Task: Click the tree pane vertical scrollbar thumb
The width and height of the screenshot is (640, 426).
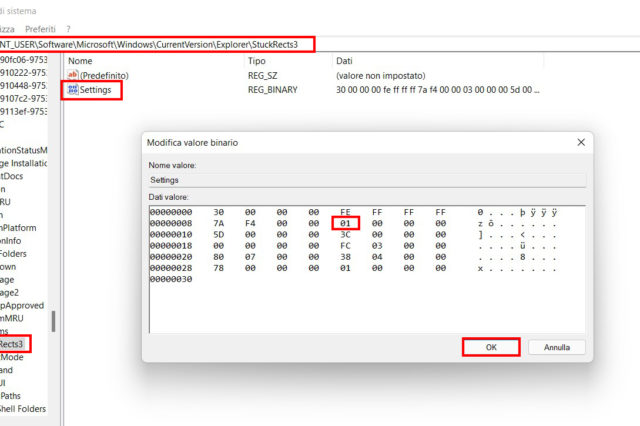Action: 53,321
